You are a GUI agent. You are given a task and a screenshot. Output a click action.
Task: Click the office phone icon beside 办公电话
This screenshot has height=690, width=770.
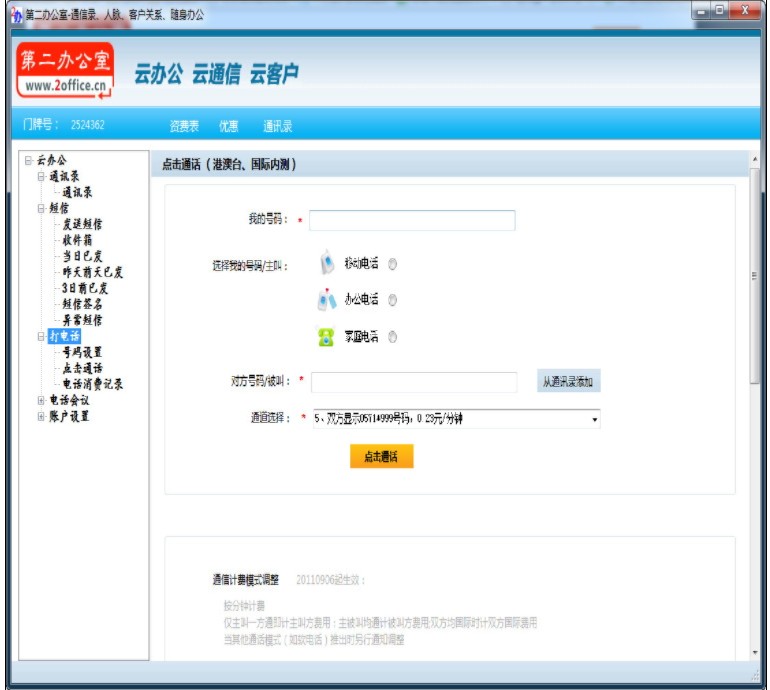[x=327, y=299]
